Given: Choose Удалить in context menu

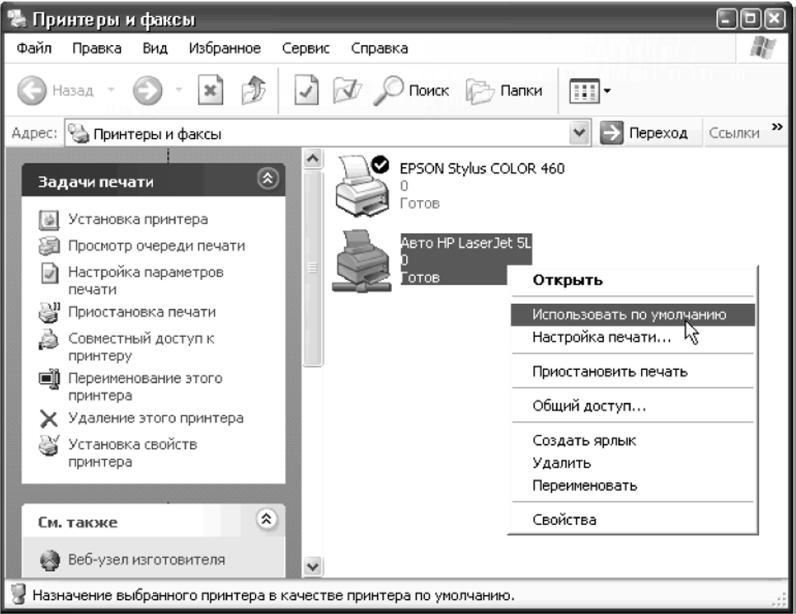Looking at the screenshot, I should [633, 463].
